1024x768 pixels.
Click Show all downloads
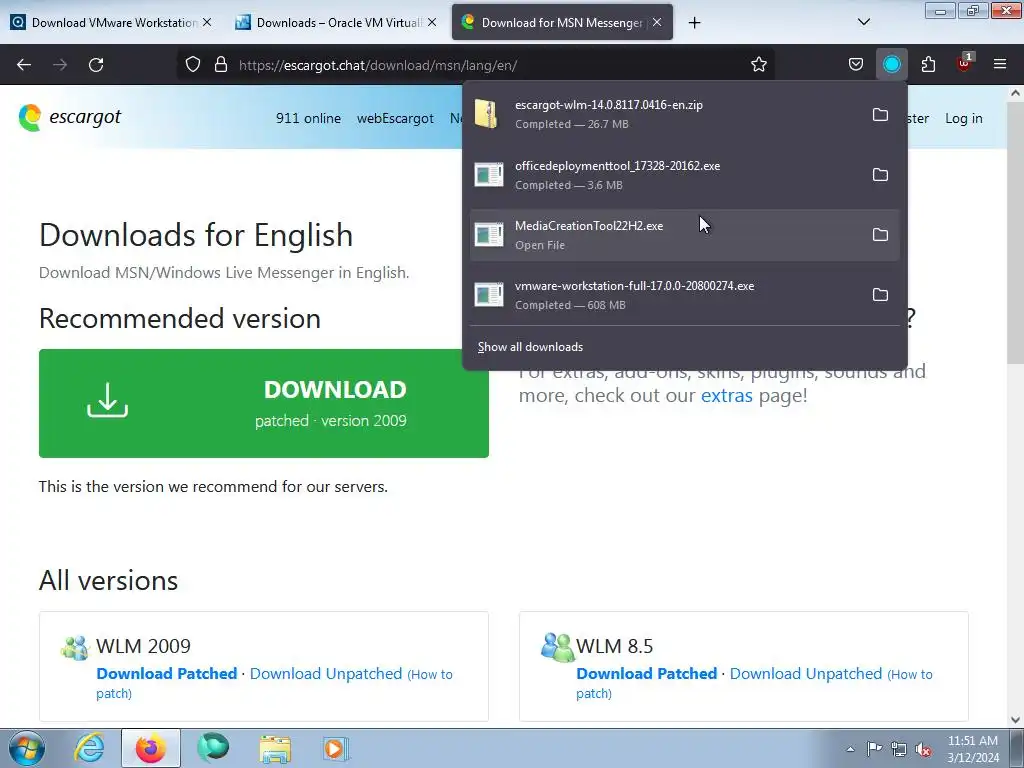tap(530, 347)
